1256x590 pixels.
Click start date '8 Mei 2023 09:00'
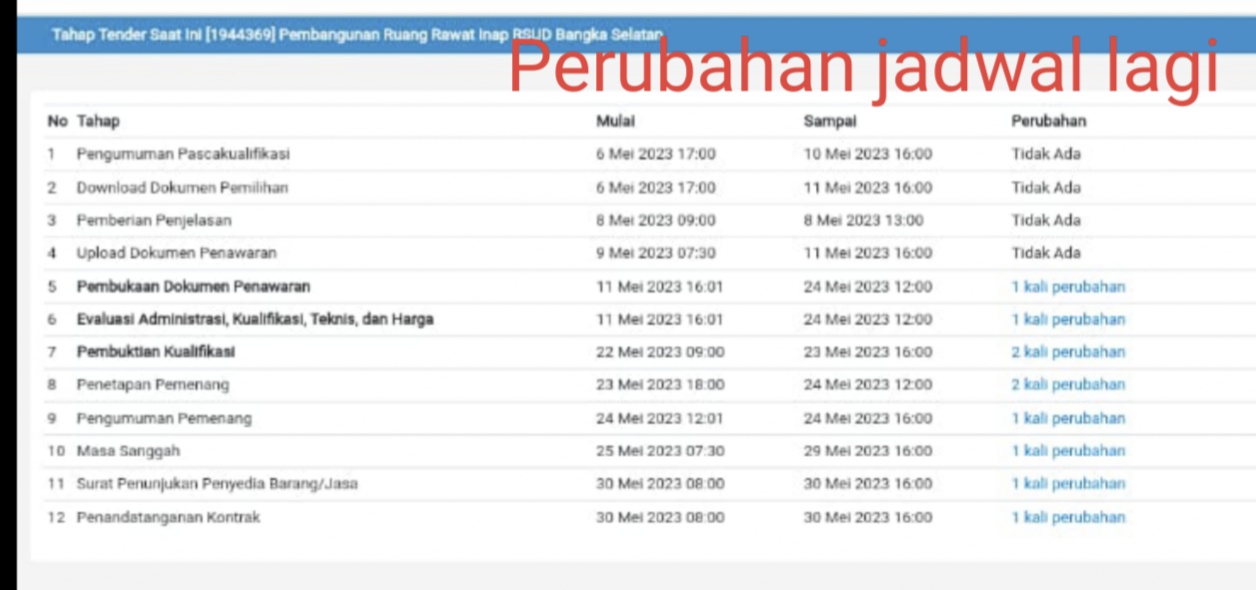[x=656, y=220]
